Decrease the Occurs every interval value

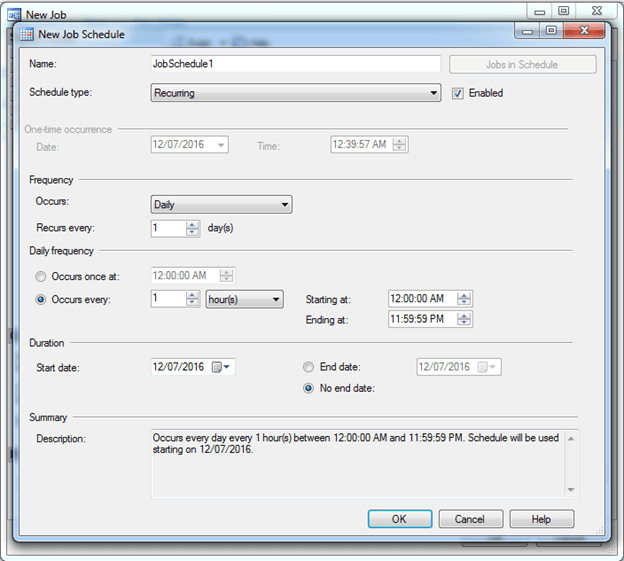point(192,302)
